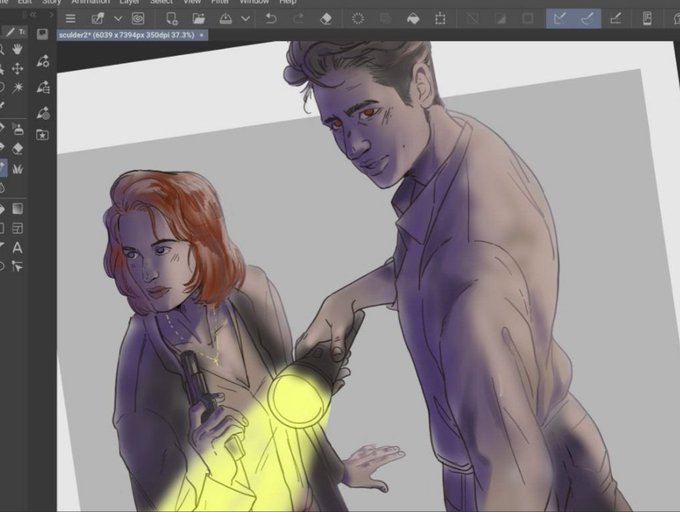Select the Eraser tool in tool palette
The image size is (680, 512).
coord(17,149)
